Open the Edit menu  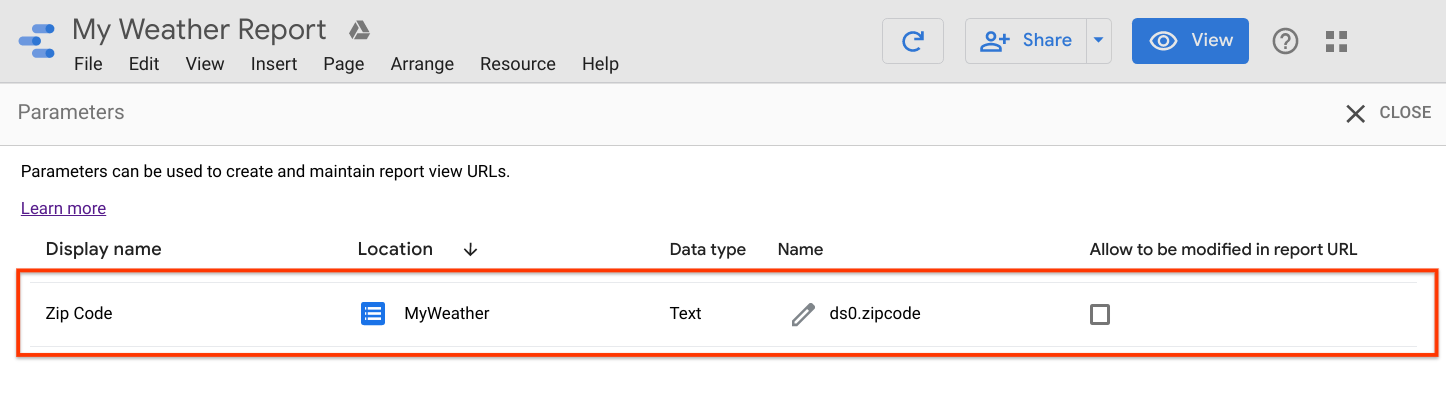(144, 64)
